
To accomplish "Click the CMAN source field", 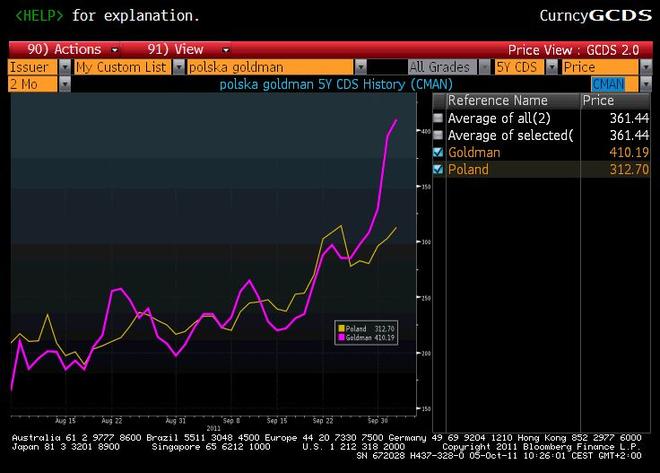I will coord(614,85).
